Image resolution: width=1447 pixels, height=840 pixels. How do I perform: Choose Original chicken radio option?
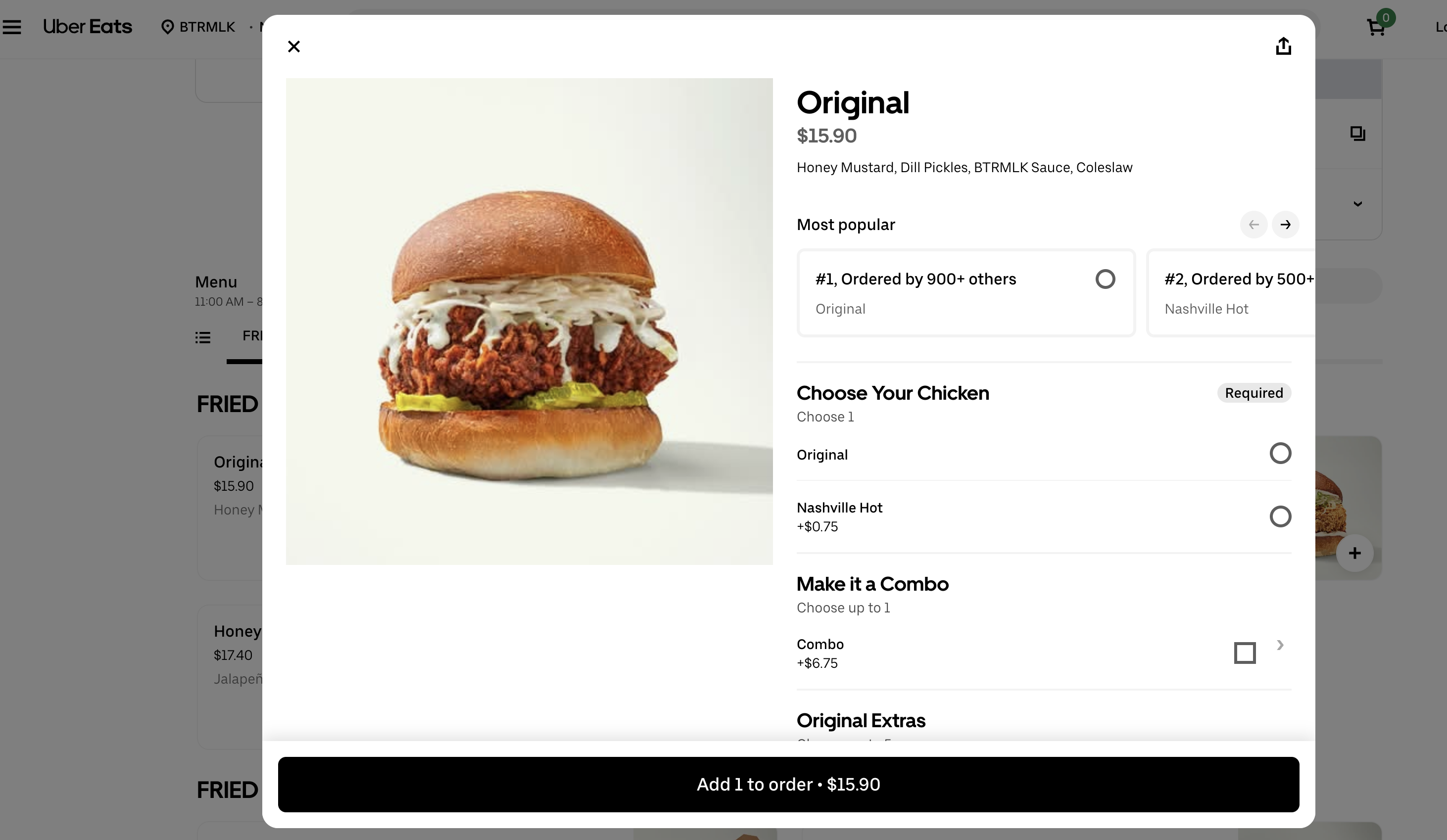pos(1280,454)
